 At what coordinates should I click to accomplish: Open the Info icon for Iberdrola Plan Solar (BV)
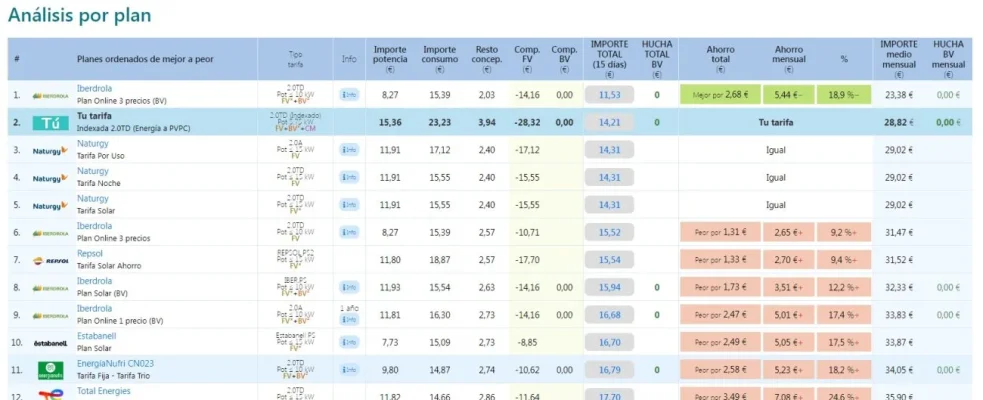(x=349, y=288)
